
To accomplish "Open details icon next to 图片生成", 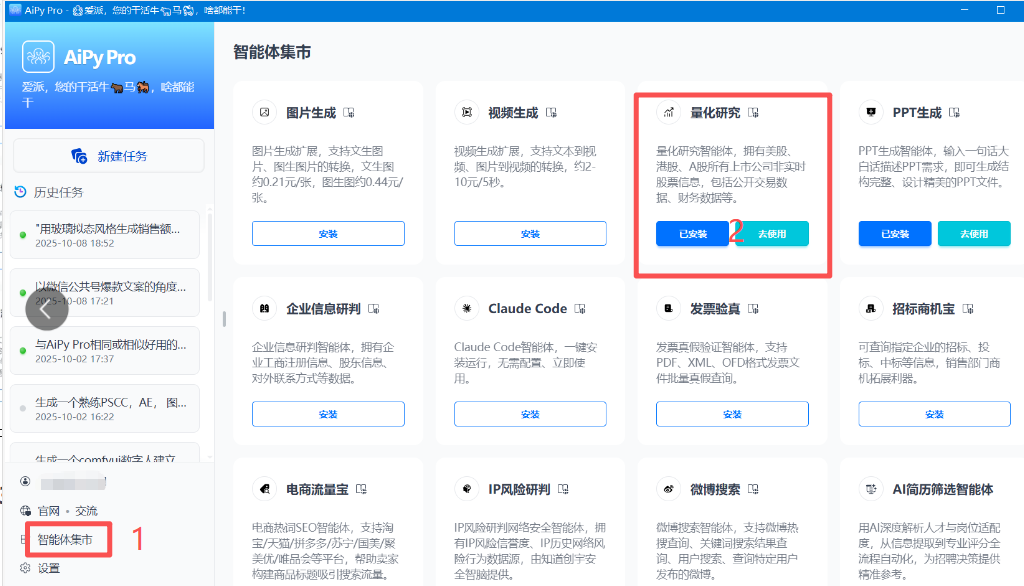I will click(x=349, y=113).
